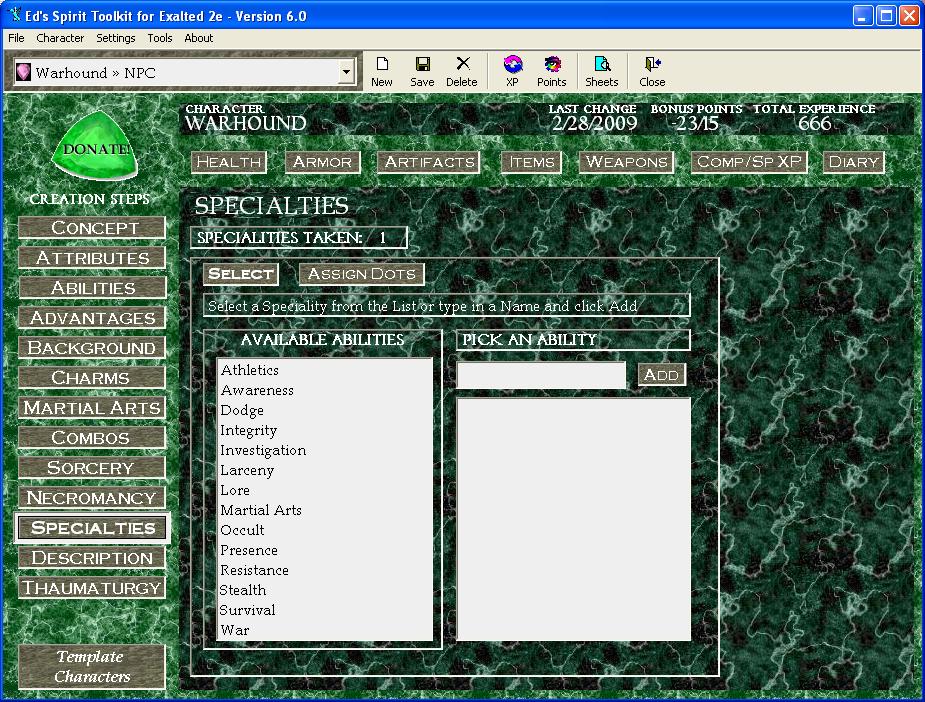The height and width of the screenshot is (702, 925).
Task: Click the application icon in title bar
Action: click(14, 14)
